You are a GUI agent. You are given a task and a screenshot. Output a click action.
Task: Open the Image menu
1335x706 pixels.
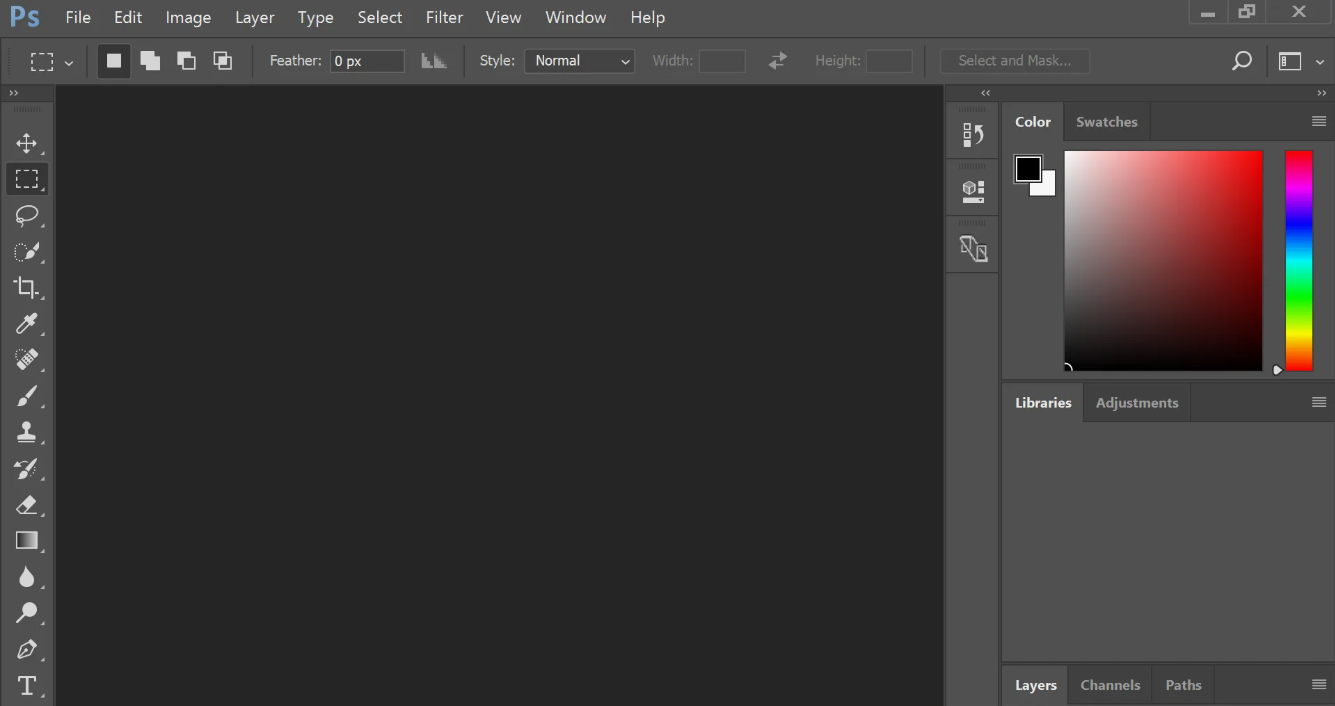click(x=188, y=17)
